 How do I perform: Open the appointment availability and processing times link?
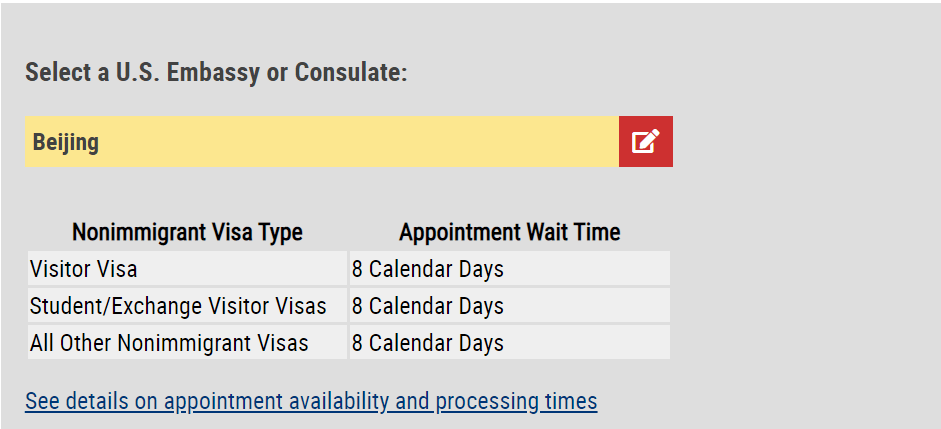pyautogui.click(x=311, y=401)
